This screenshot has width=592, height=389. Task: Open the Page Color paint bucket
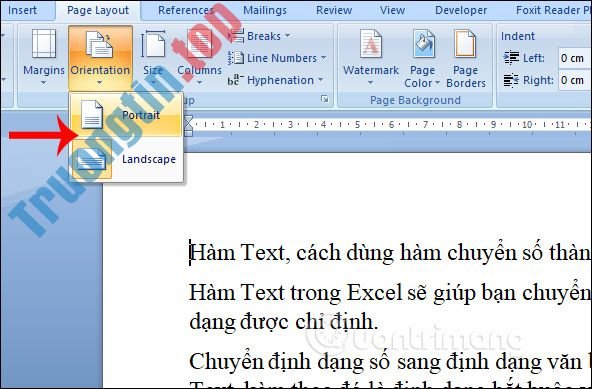423,44
